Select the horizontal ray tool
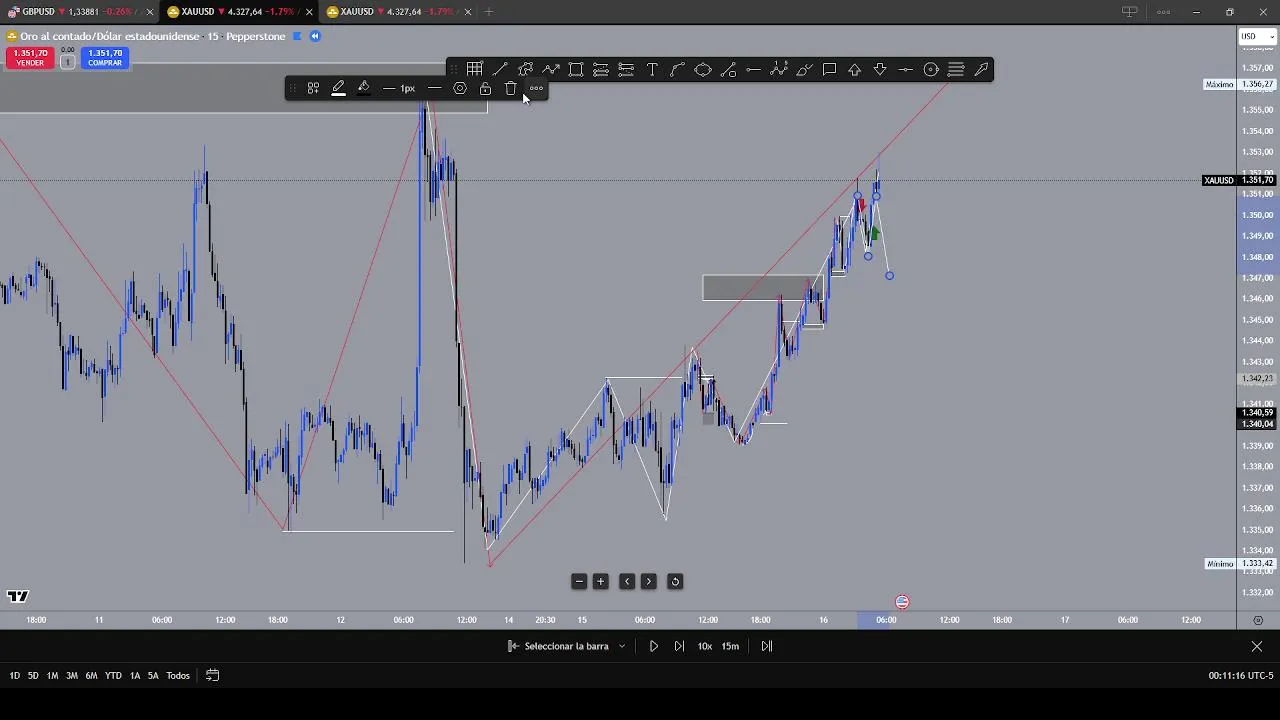 (905, 69)
